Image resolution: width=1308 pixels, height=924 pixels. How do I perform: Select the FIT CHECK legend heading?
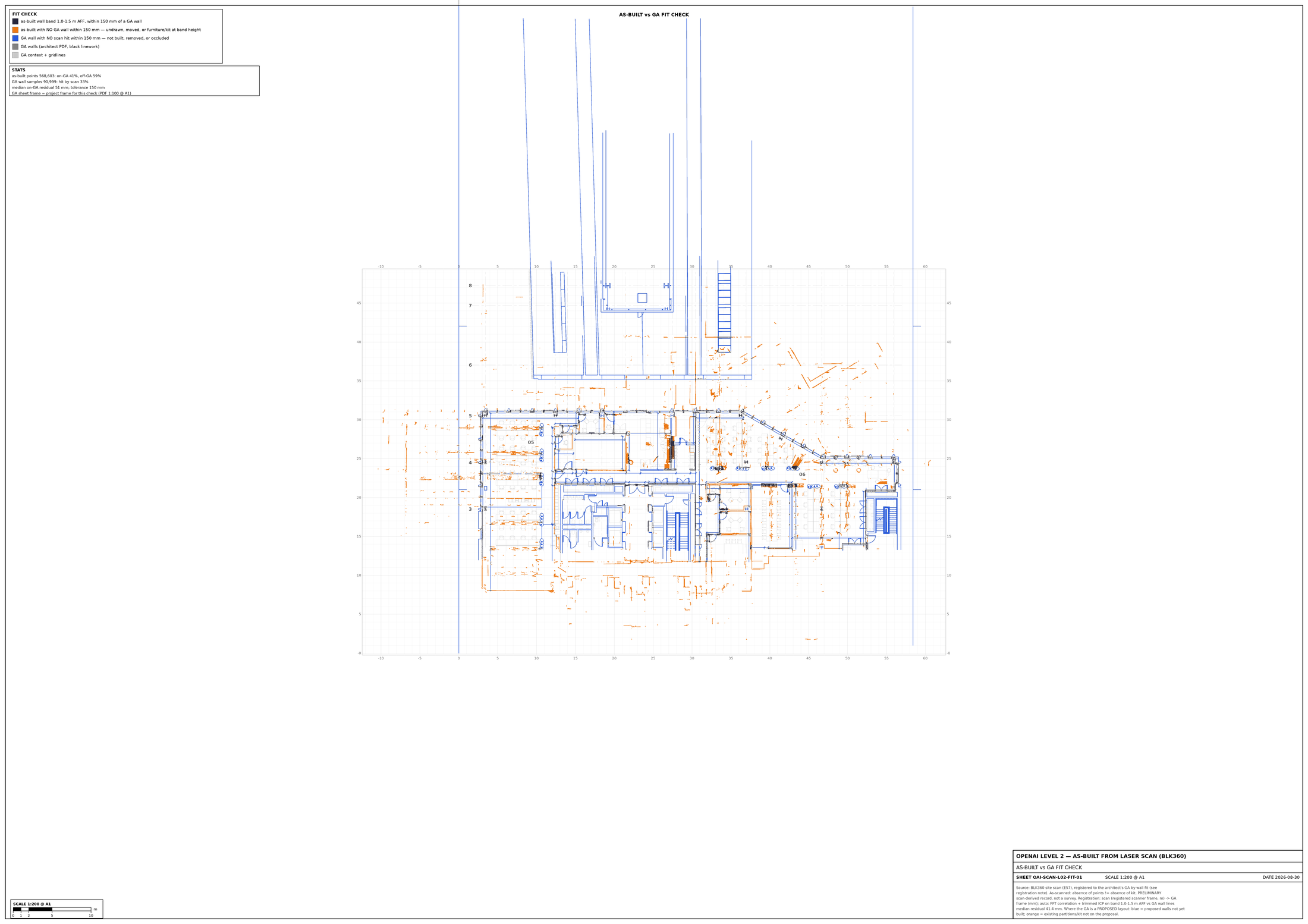click(x=24, y=14)
